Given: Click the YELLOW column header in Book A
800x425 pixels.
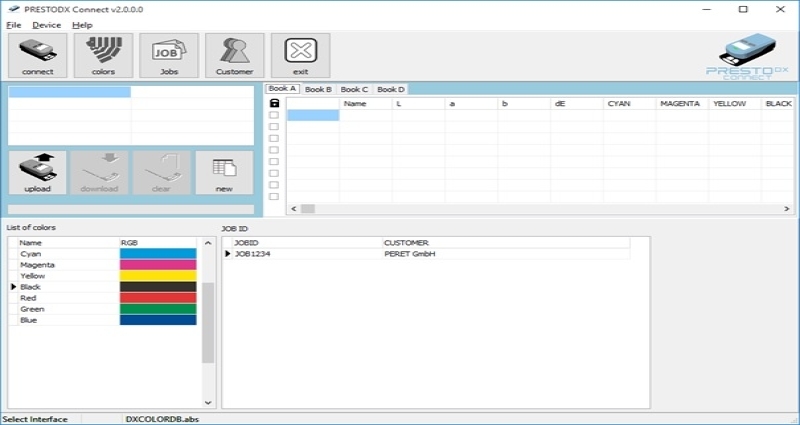Looking at the screenshot, I should point(735,104).
